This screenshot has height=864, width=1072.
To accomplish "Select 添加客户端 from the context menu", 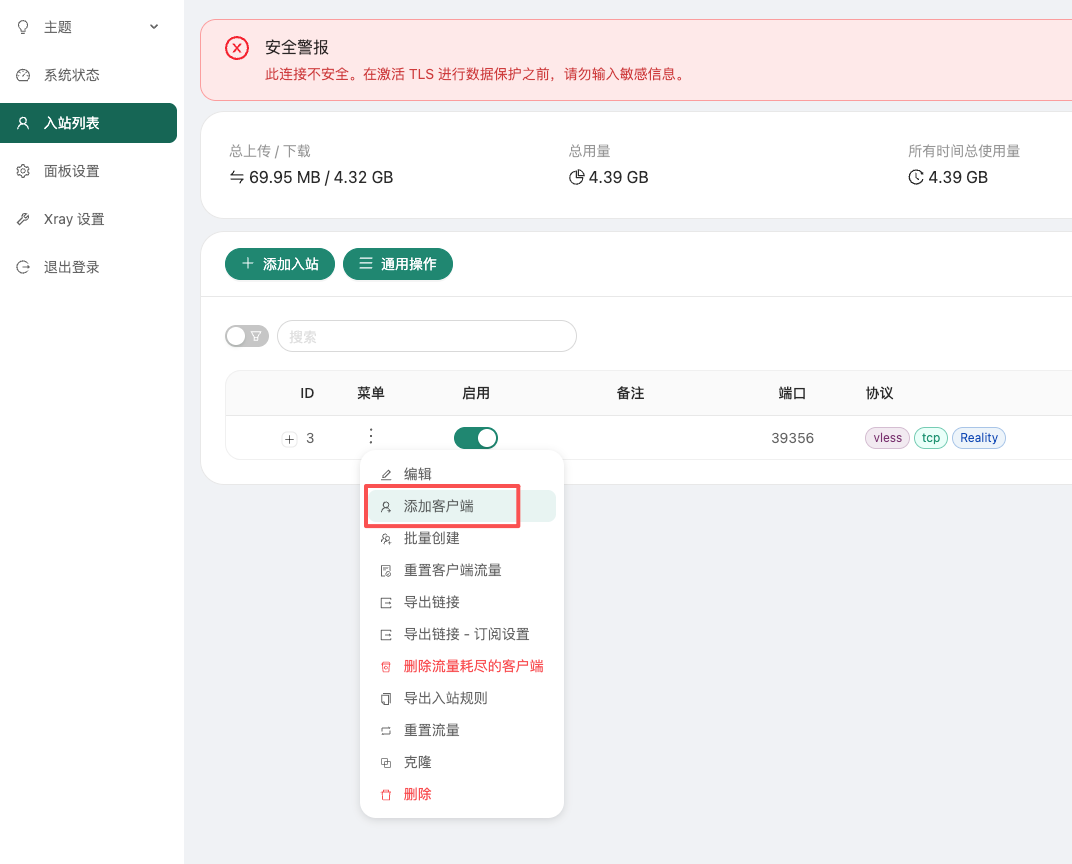I will 439,506.
